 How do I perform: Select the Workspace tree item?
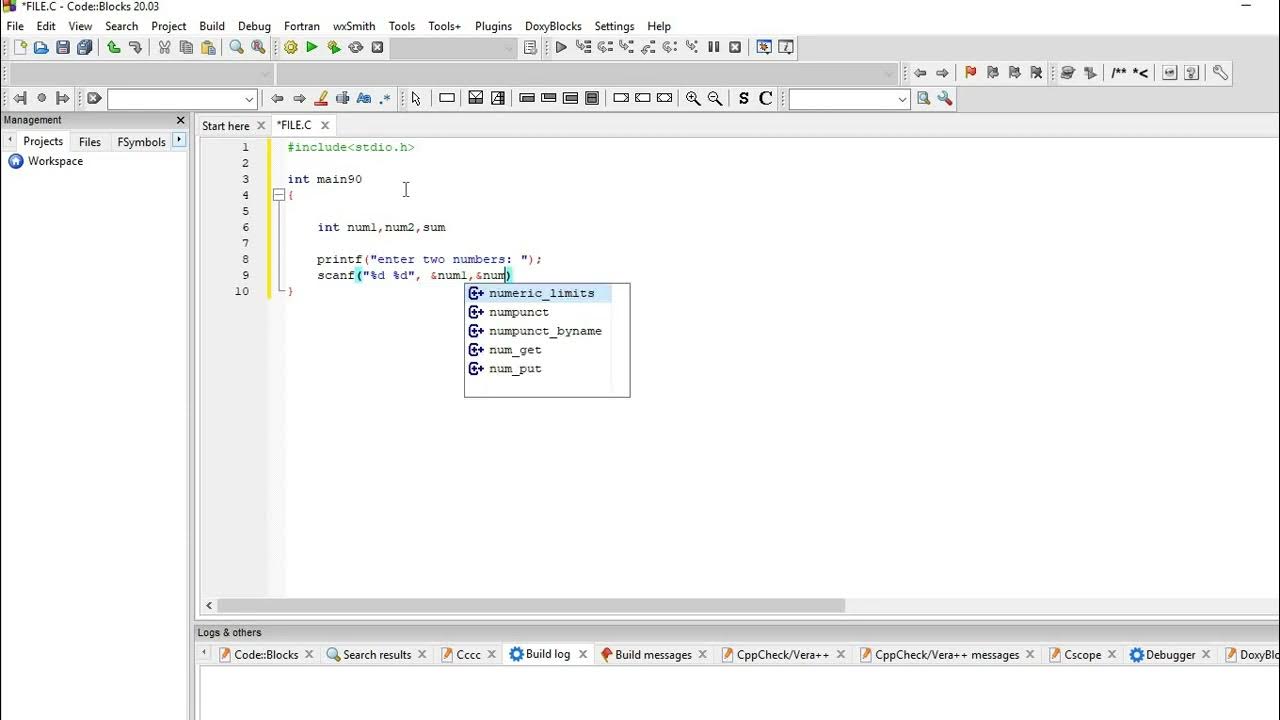55,161
